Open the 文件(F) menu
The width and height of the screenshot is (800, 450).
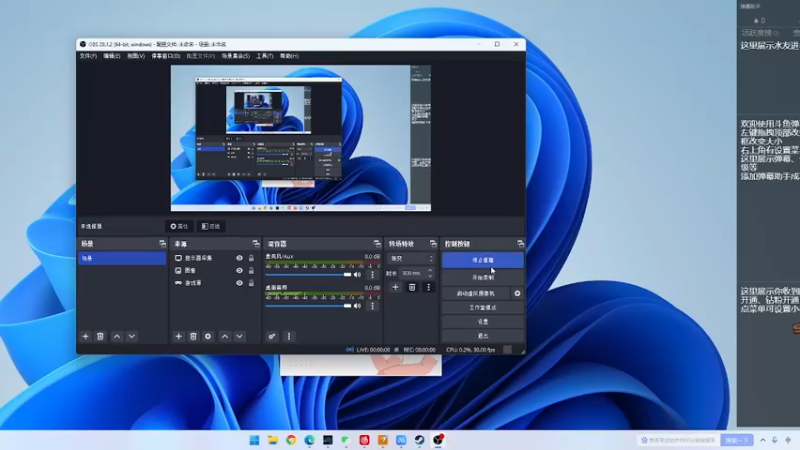pos(88,56)
